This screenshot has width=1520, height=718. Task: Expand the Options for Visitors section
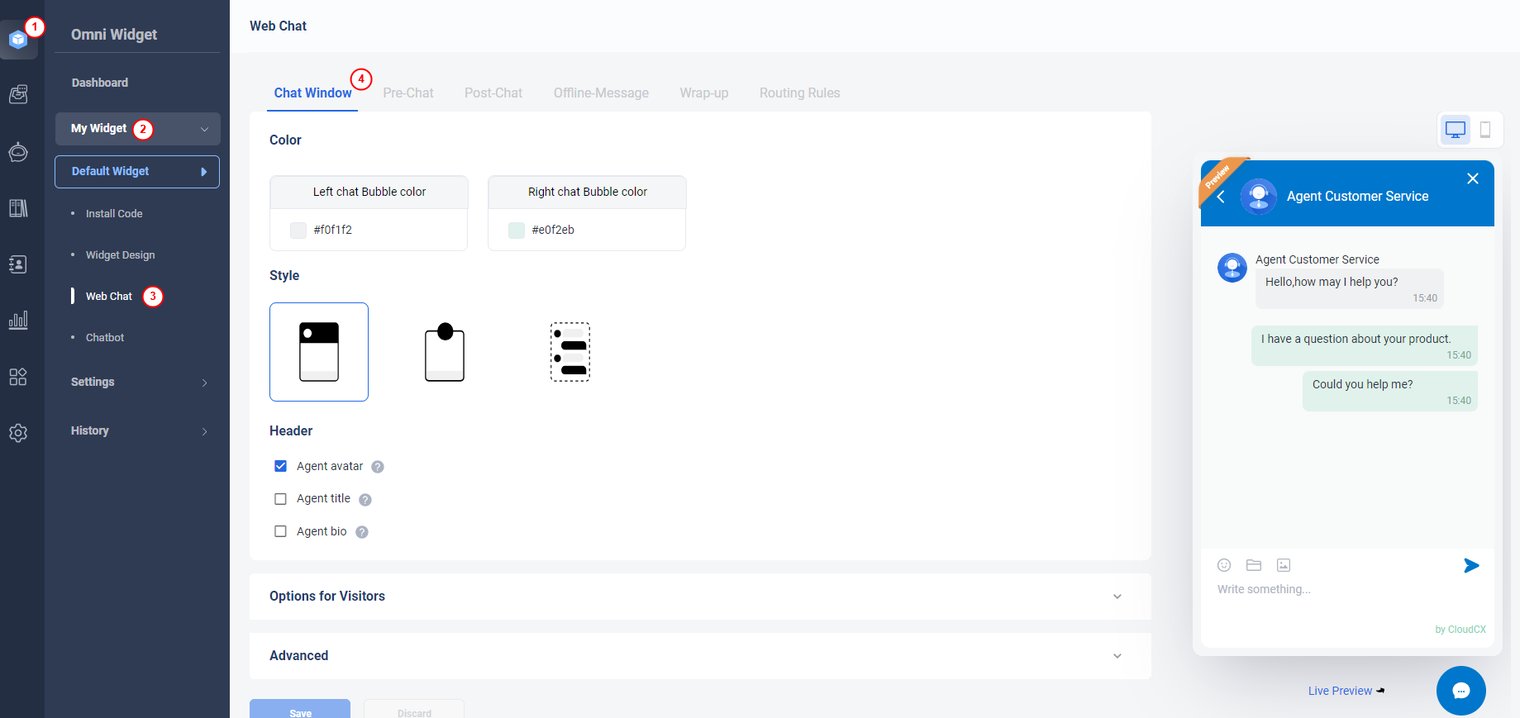click(x=700, y=596)
